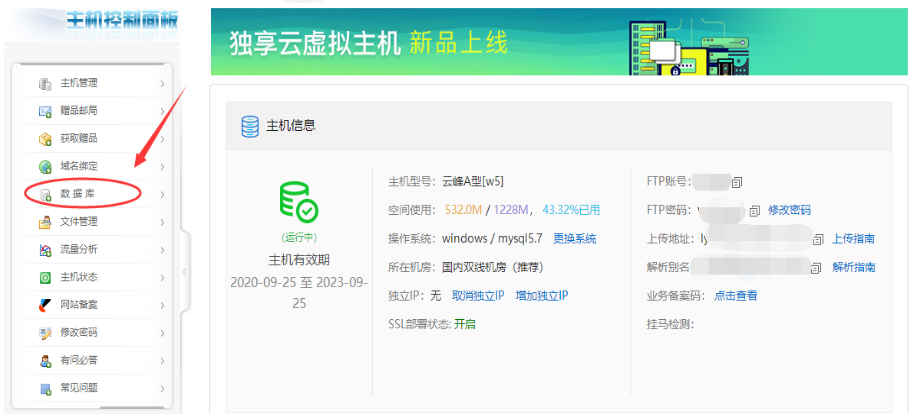910x416 pixels.
Task: Click the 更换系统 link
Action: click(574, 239)
